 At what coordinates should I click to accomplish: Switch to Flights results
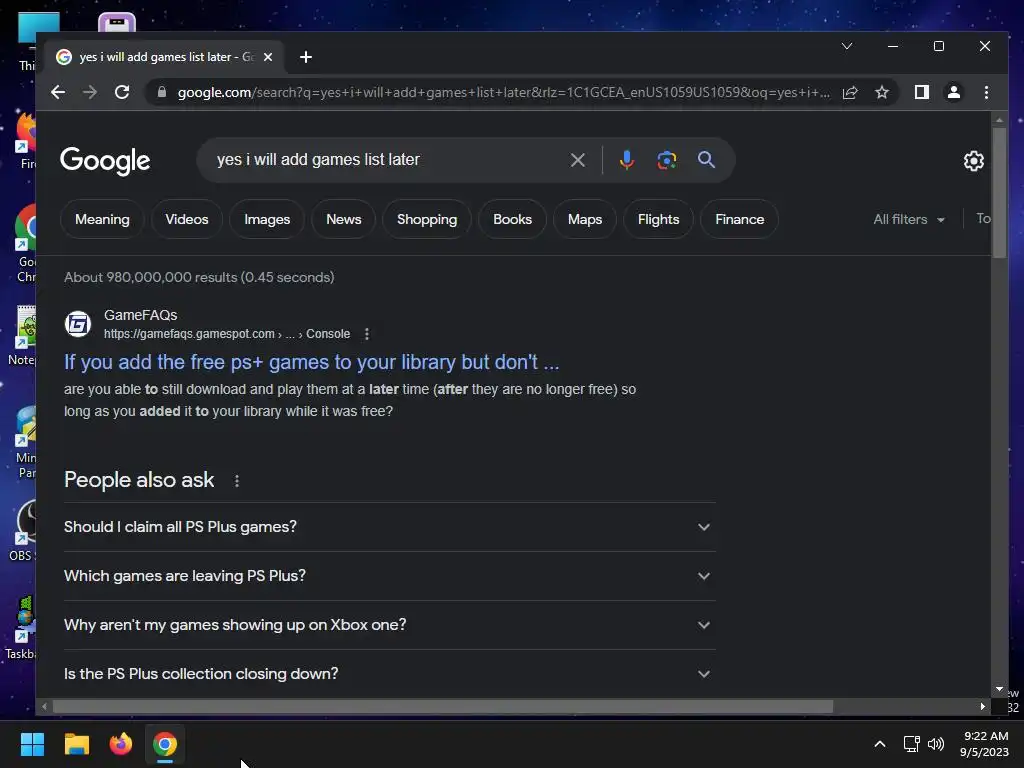pyautogui.click(x=658, y=219)
